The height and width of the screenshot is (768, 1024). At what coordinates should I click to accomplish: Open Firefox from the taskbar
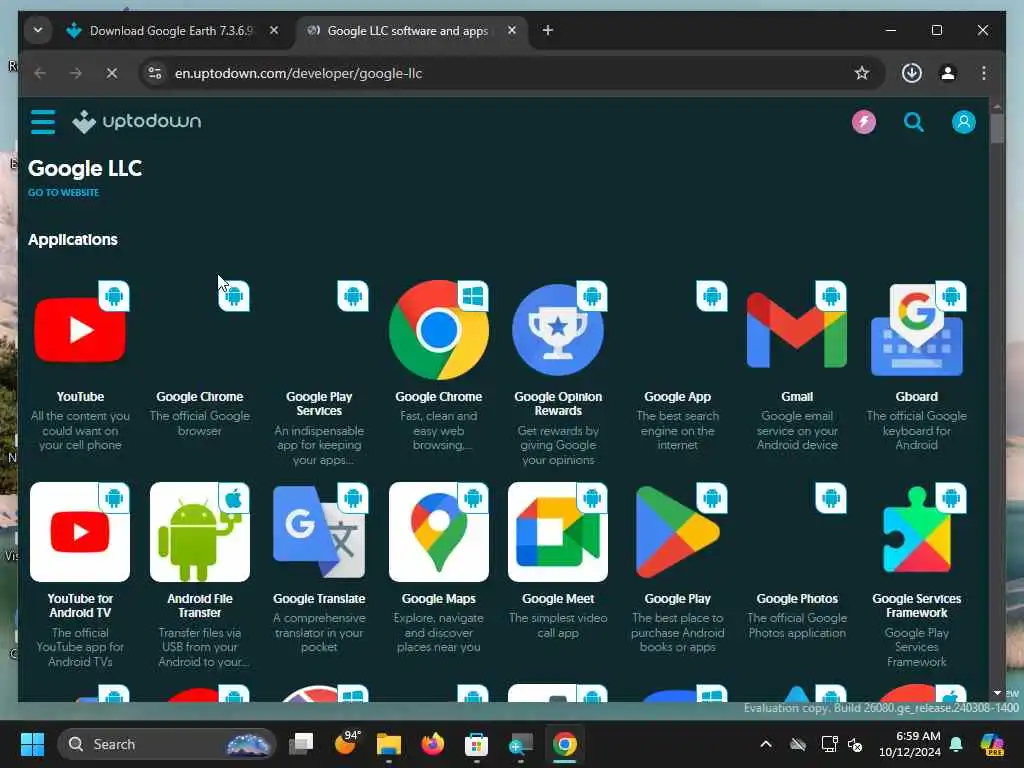tap(432, 744)
